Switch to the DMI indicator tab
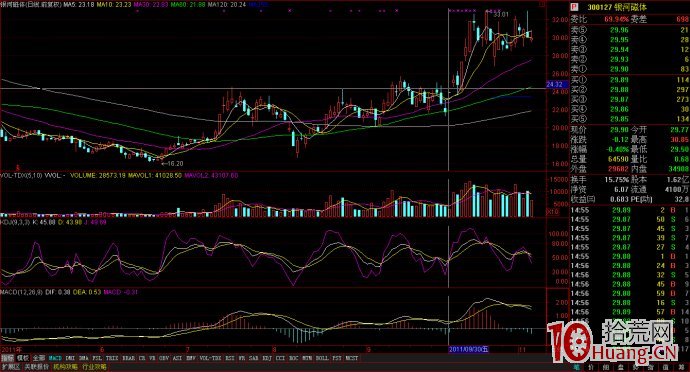Viewport: 690px width, 372px height. [70, 358]
